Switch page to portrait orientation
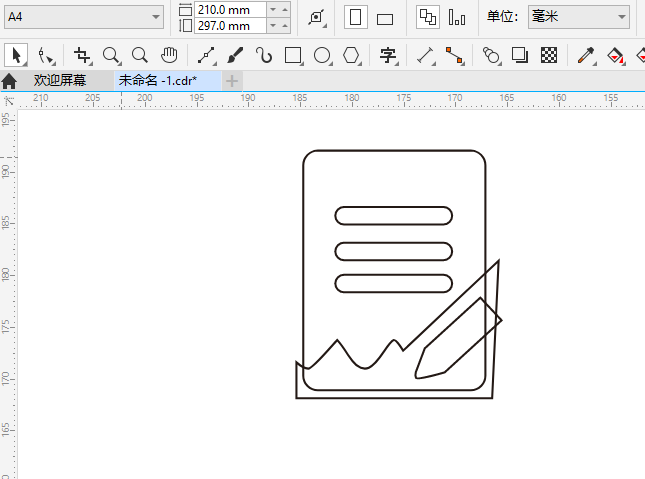 tap(355, 17)
